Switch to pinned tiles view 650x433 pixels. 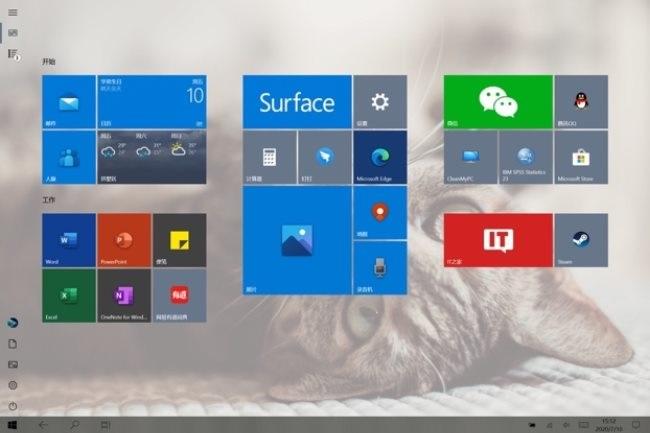pyautogui.click(x=13, y=33)
